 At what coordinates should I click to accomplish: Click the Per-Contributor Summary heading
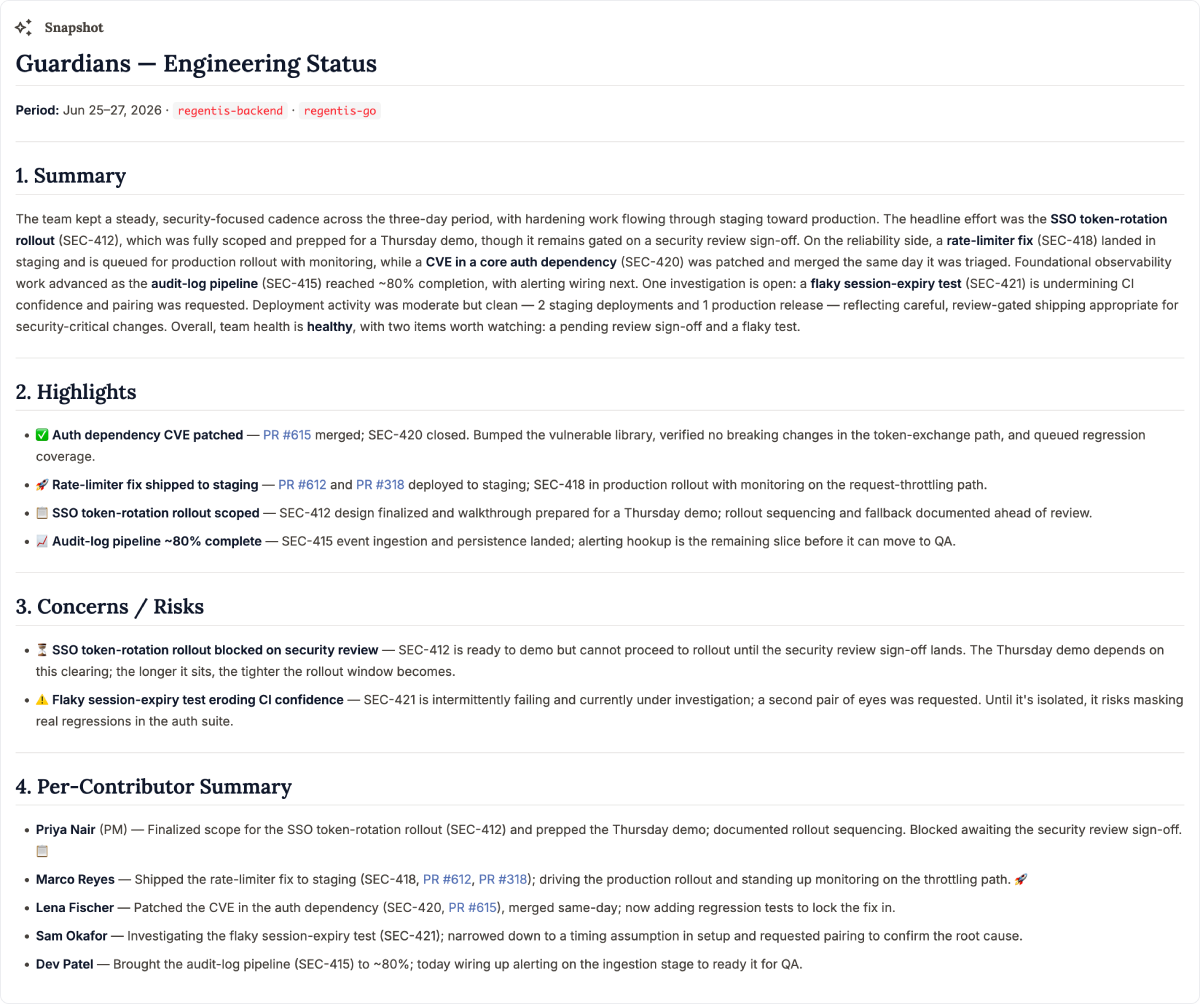click(x=154, y=787)
